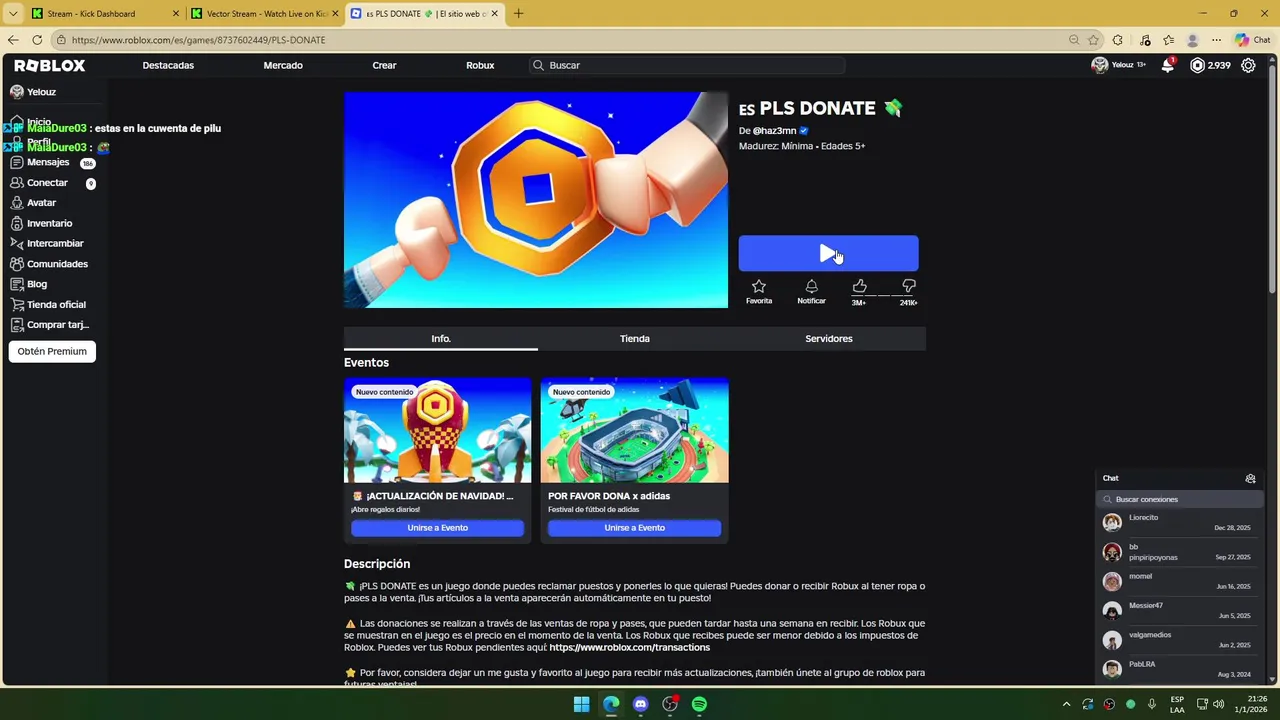Toggle the Notificar bell for this game
This screenshot has width=1280, height=720.
tap(811, 291)
